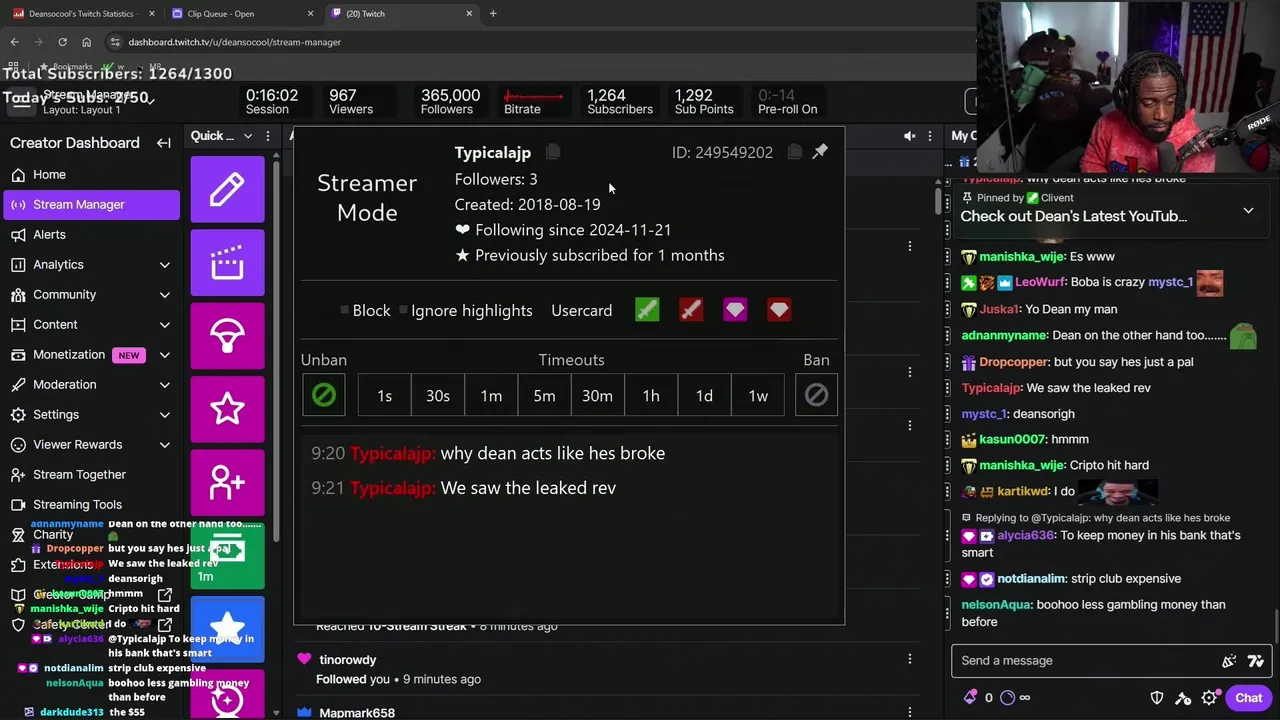Open the party popper celebration icon in chat input
This screenshot has height=720, width=1280.
coord(1229,660)
